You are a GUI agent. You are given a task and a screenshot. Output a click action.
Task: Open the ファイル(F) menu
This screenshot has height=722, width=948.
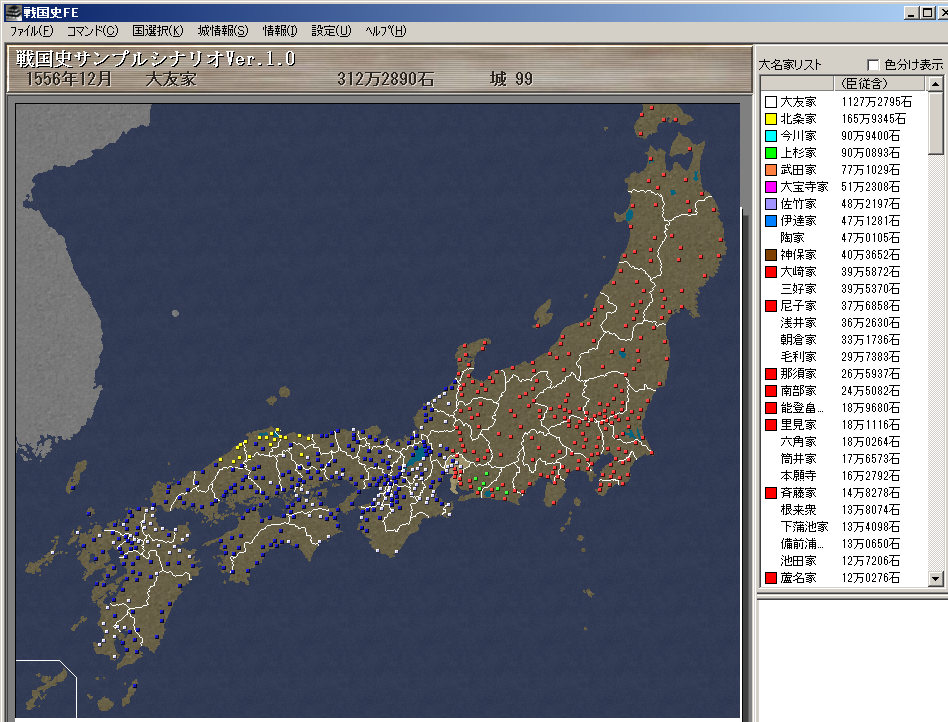[x=32, y=31]
